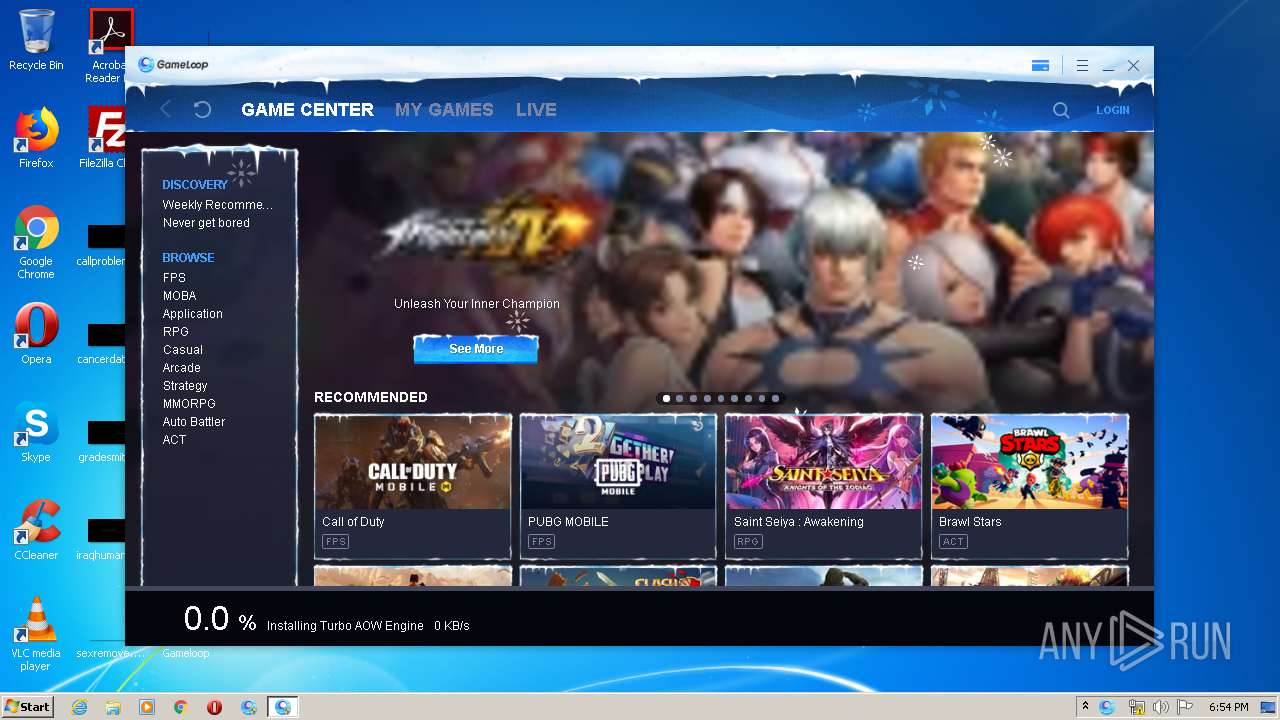Open the Call of Duty Mobile thumbnail
Screen dimensions: 1280x720
click(413, 462)
